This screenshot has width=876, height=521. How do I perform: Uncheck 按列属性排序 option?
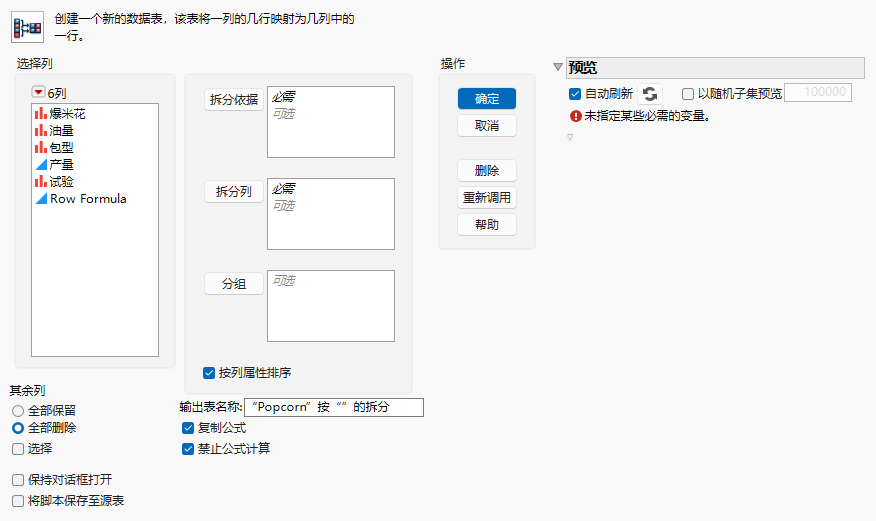point(209,372)
